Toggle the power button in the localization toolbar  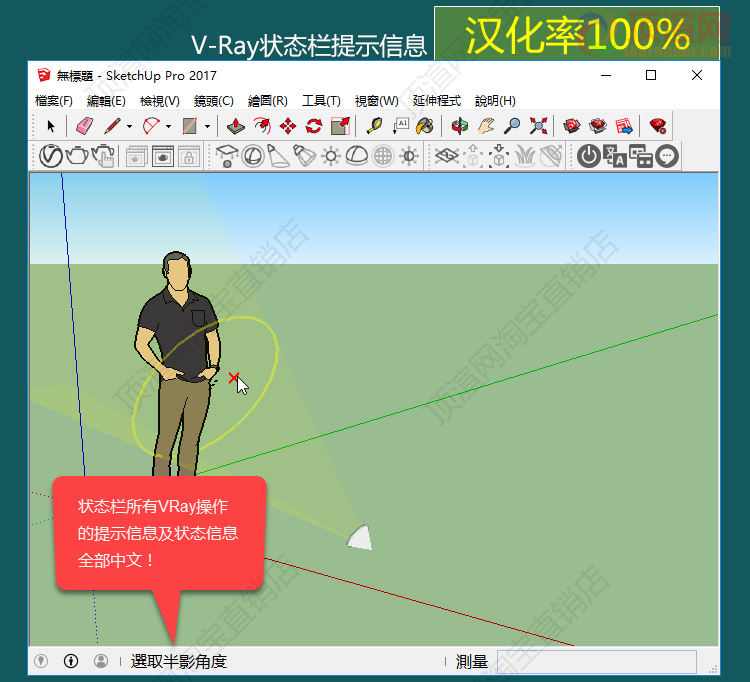589,156
